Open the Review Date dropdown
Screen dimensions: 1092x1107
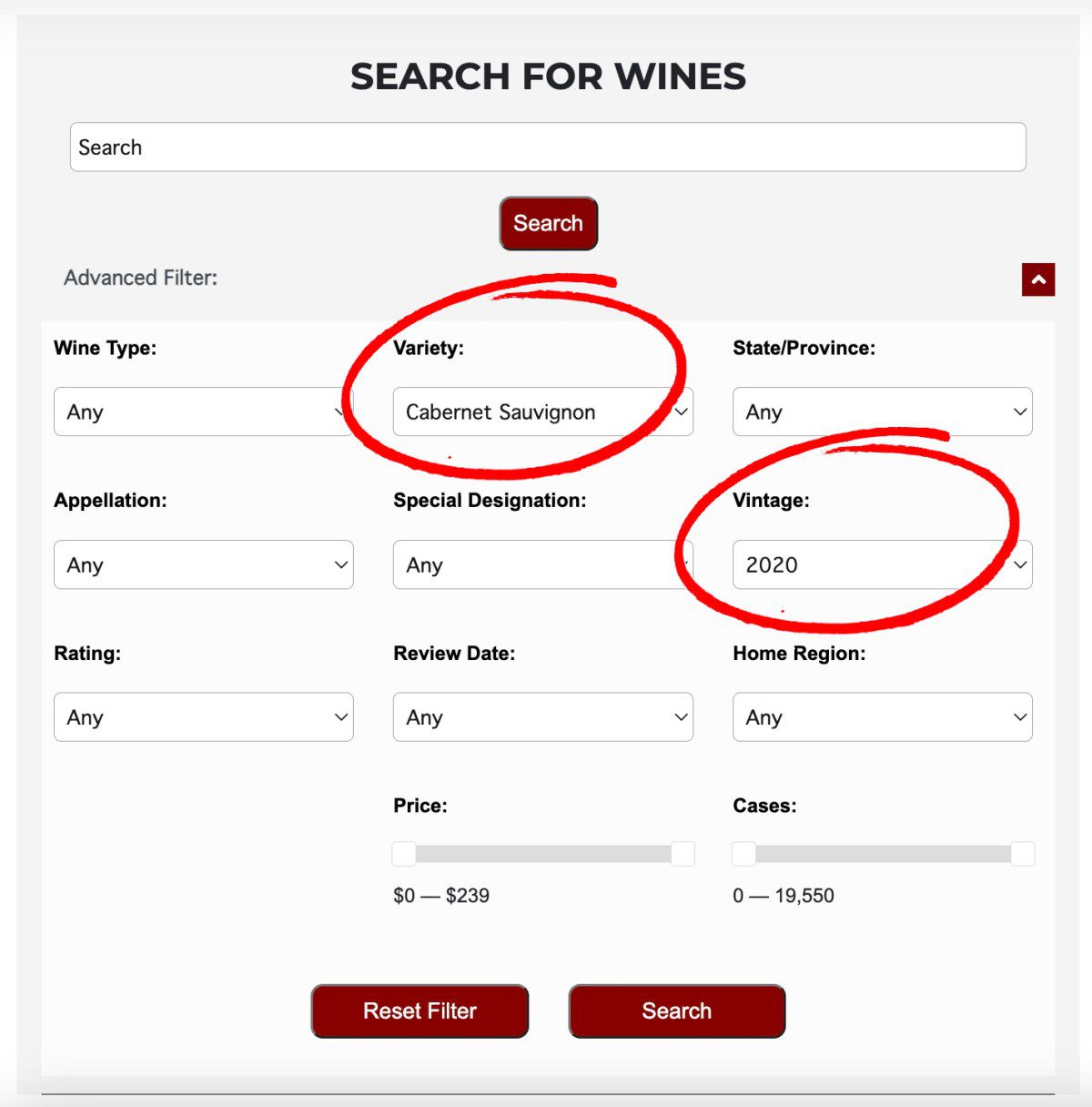click(542, 716)
